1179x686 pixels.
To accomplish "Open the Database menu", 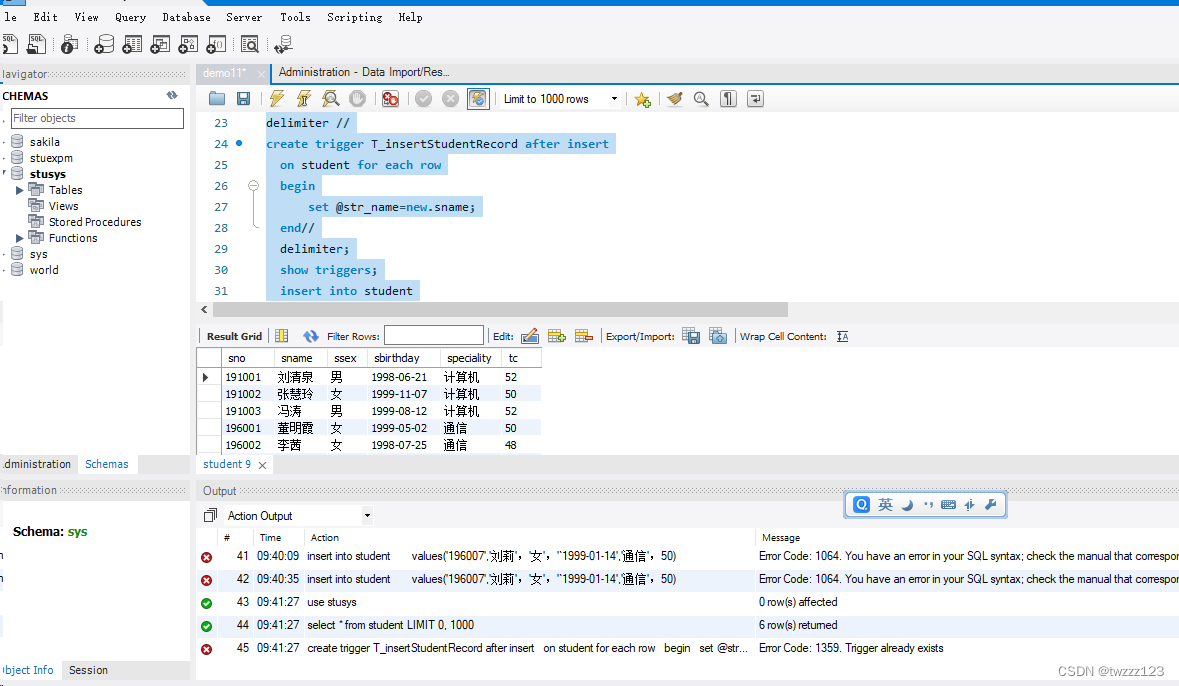I will click(x=186, y=16).
